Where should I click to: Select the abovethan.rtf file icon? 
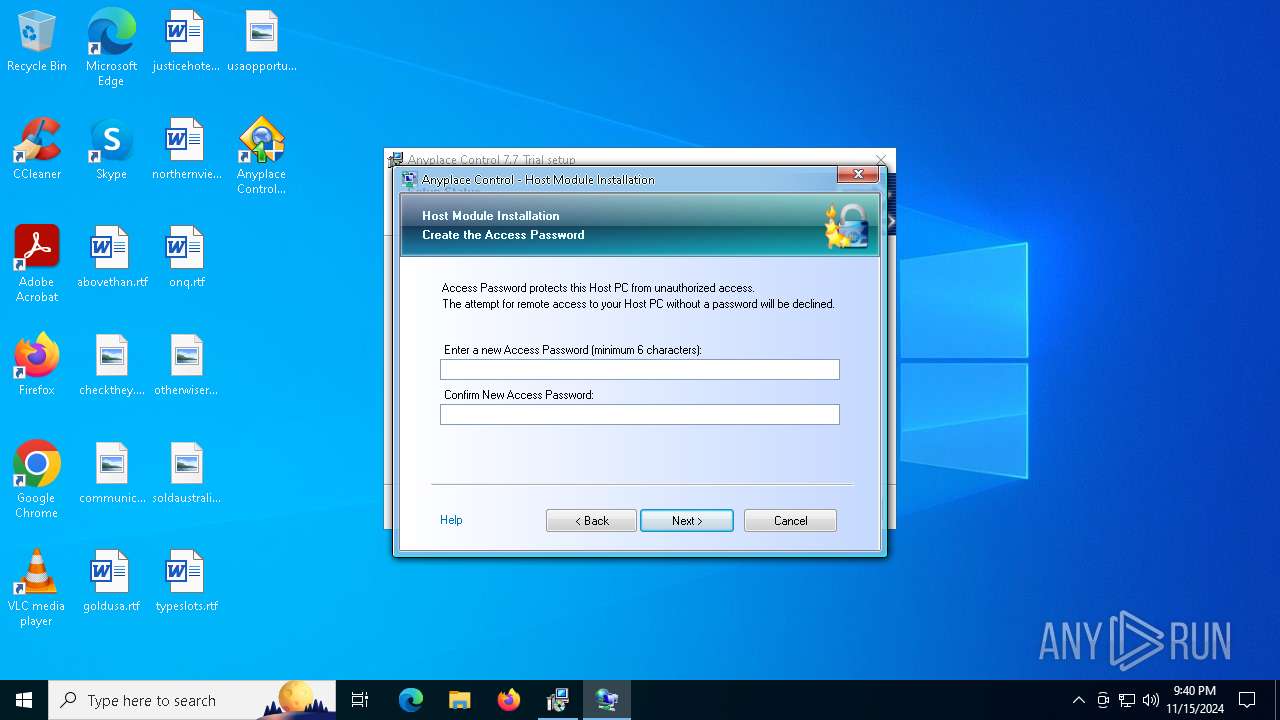coord(111,258)
